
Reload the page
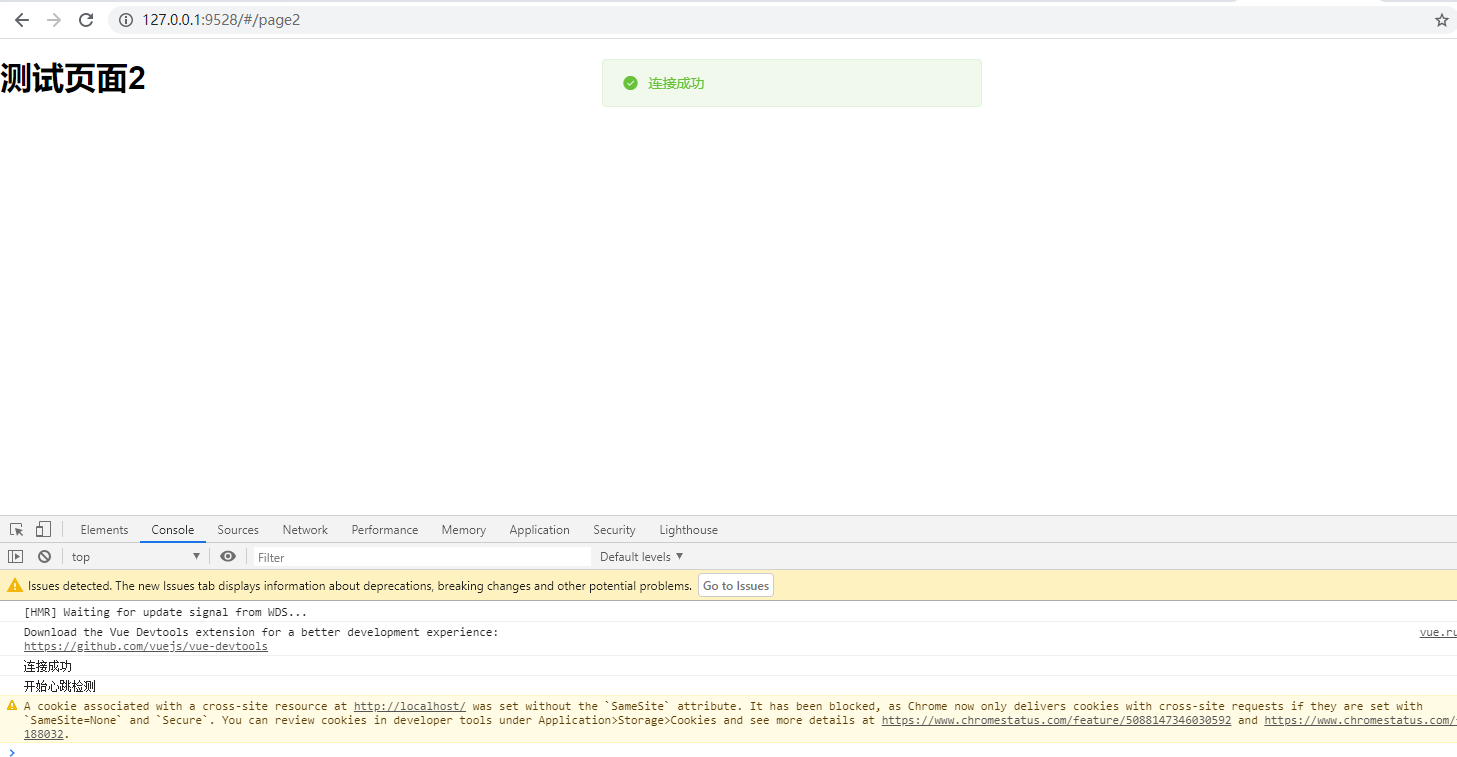86,19
